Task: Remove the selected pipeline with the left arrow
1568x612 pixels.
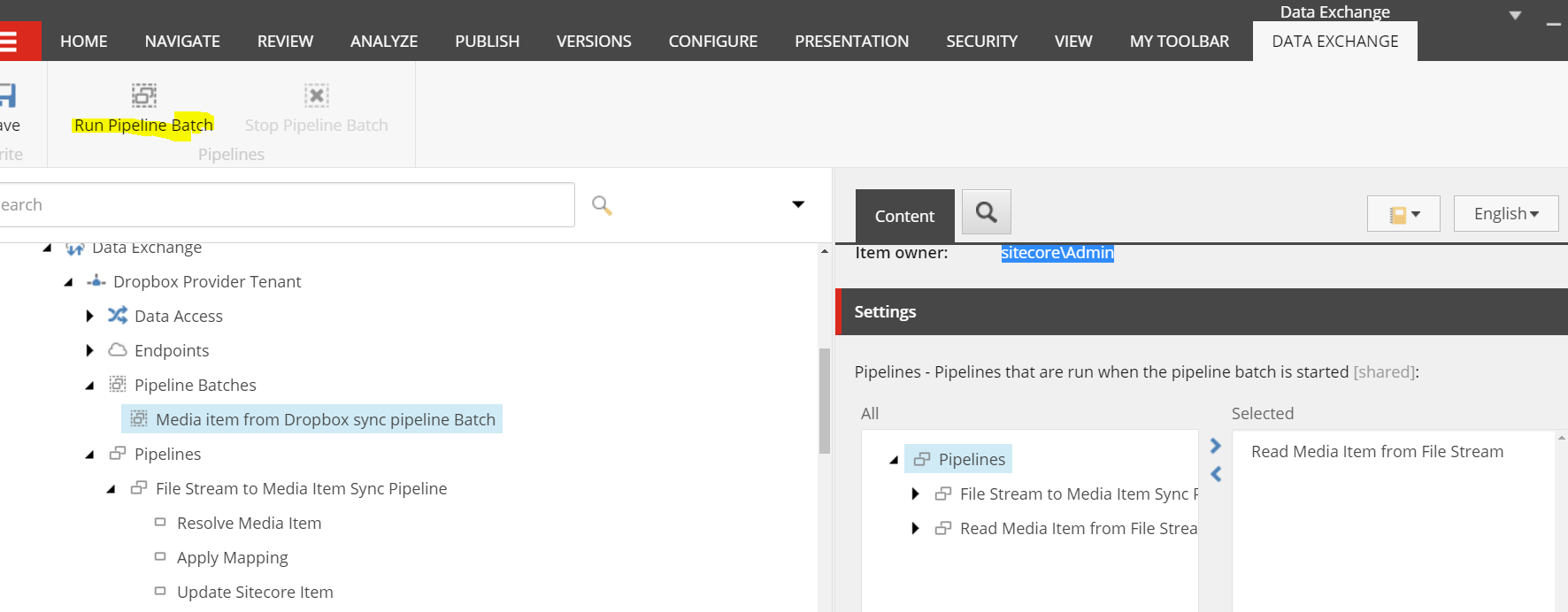Action: (x=1216, y=474)
